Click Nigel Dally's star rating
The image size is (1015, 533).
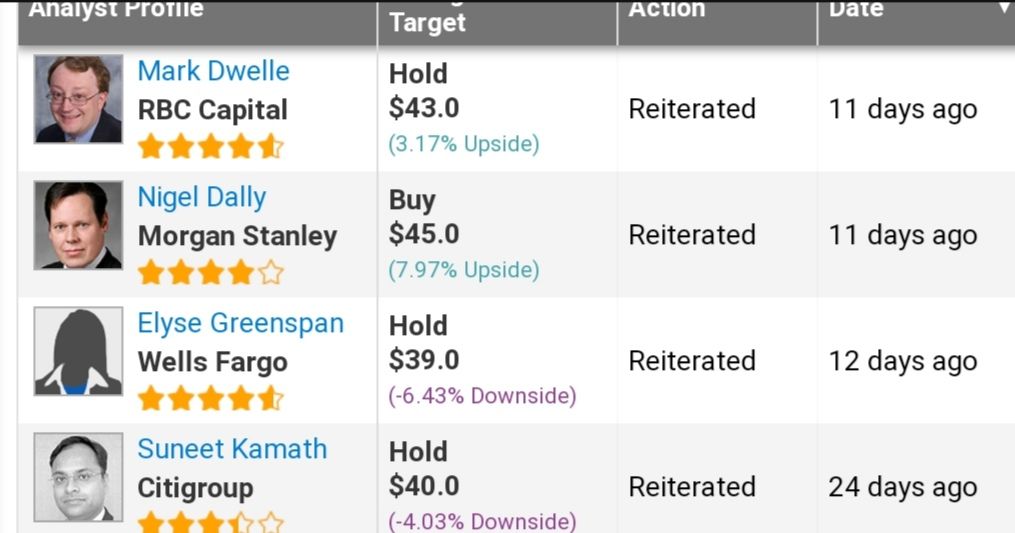point(210,273)
